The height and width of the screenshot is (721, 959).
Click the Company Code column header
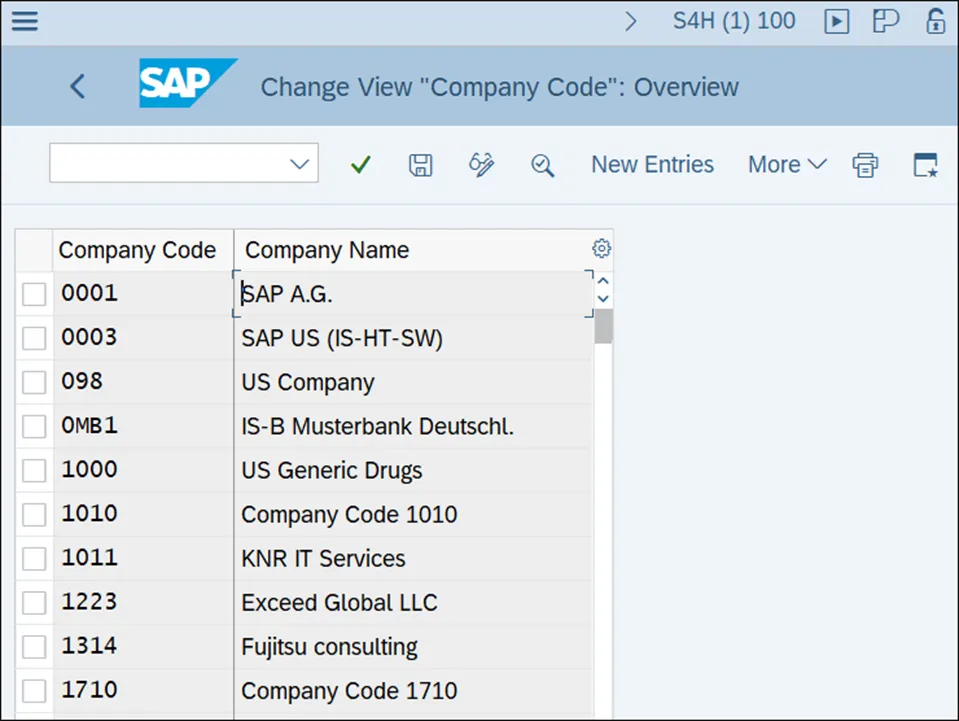[137, 250]
